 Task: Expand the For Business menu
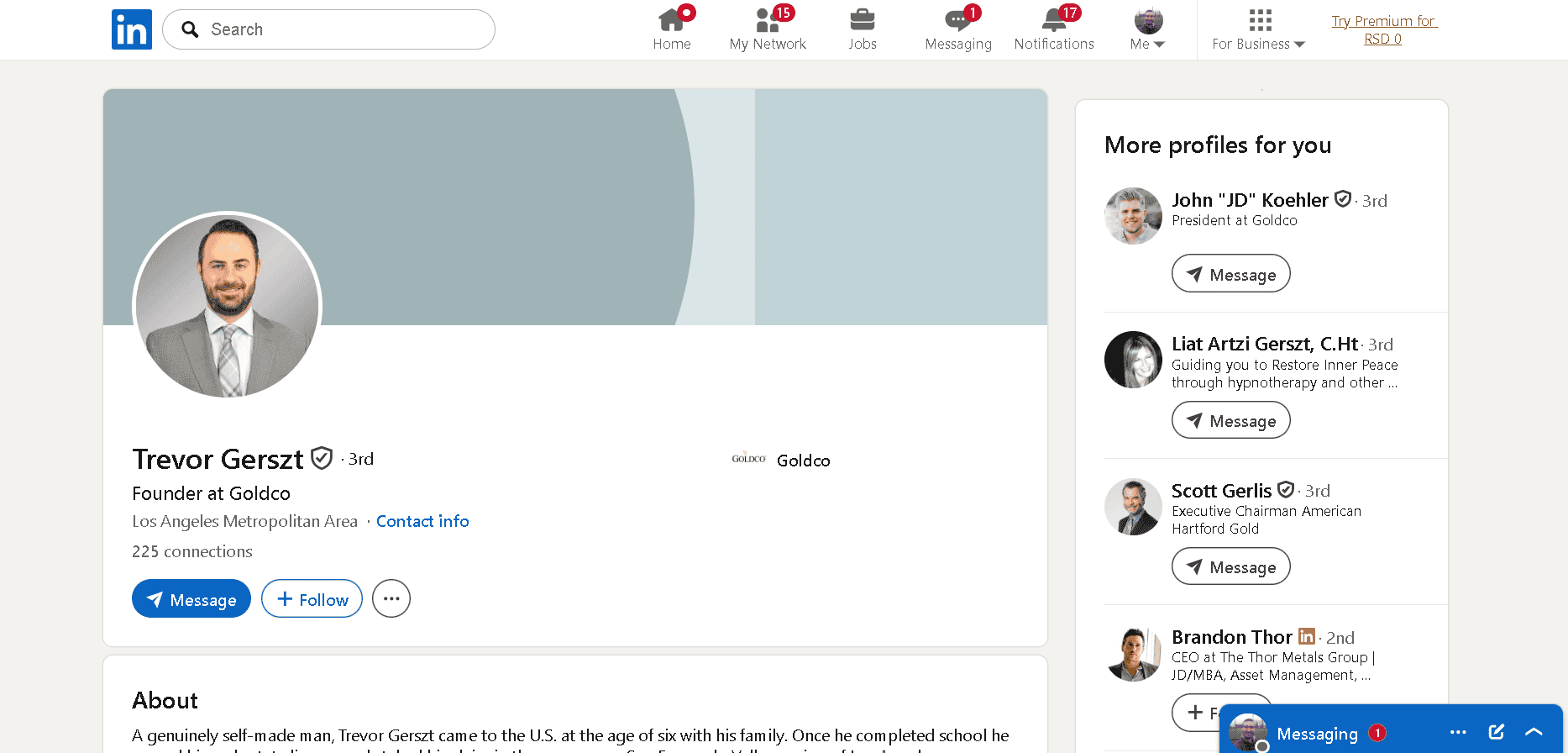click(1258, 29)
